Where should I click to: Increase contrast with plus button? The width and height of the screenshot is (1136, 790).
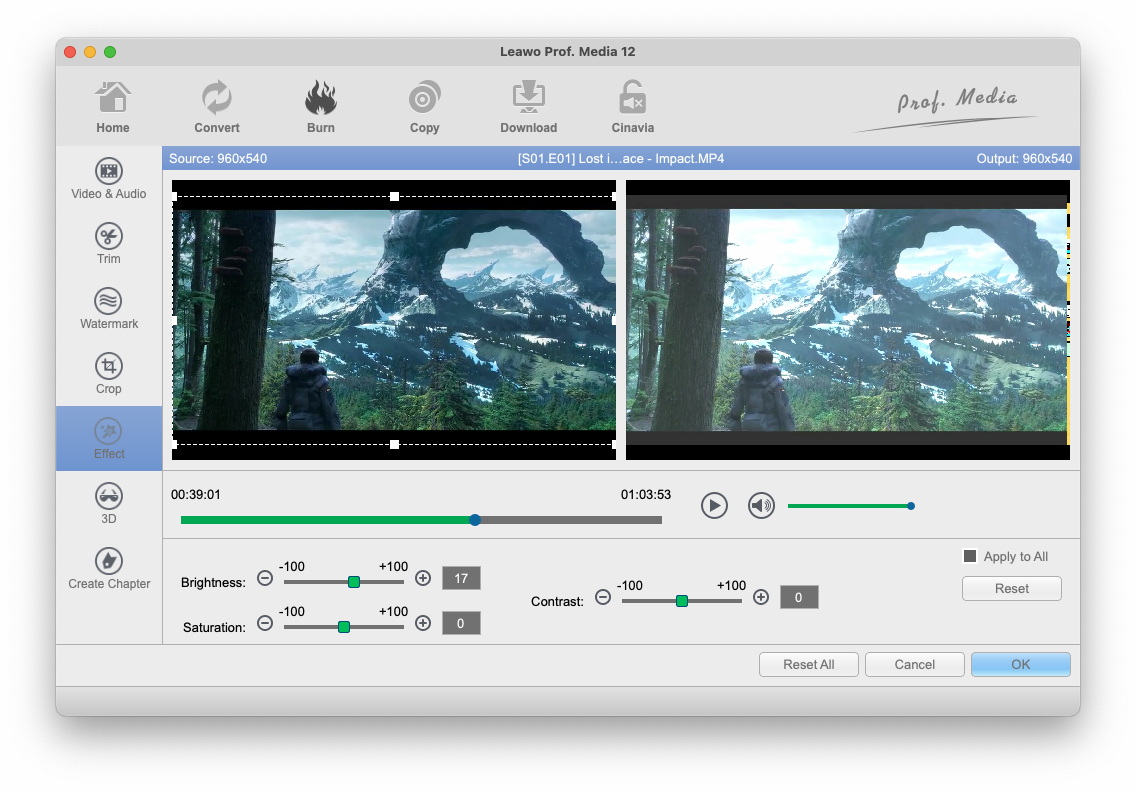click(761, 597)
